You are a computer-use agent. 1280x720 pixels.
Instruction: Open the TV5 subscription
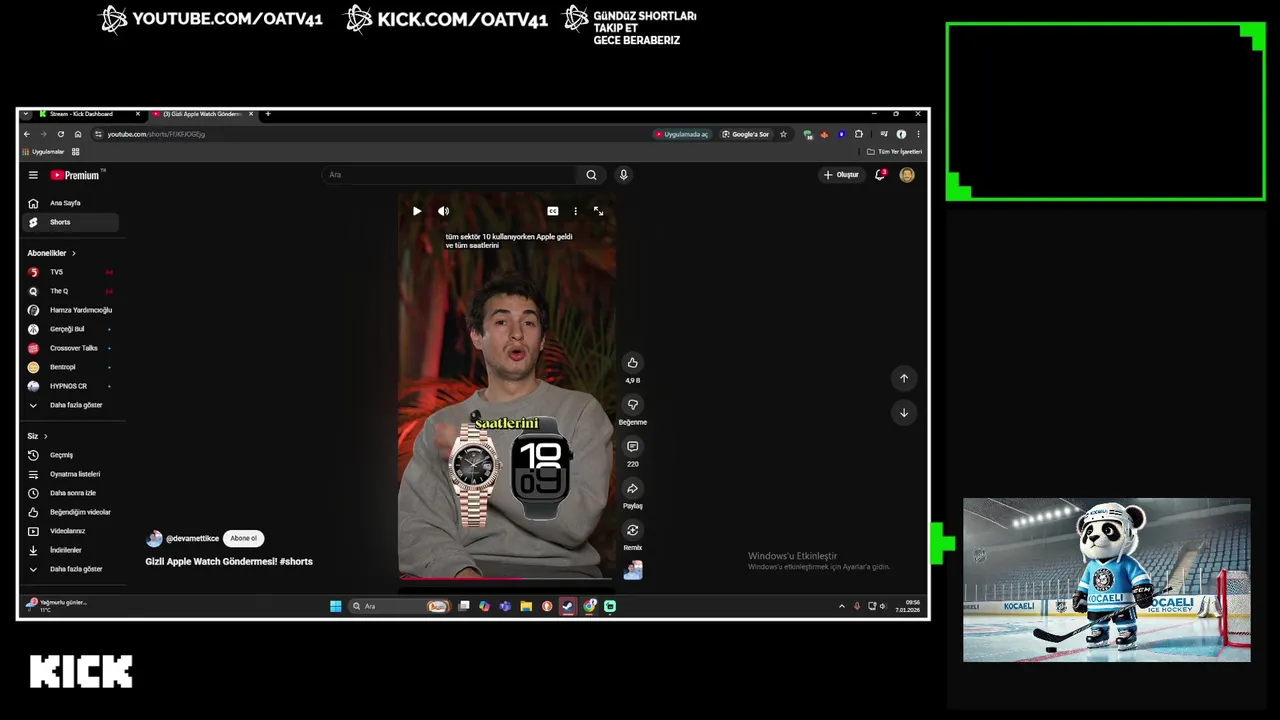[70, 272]
